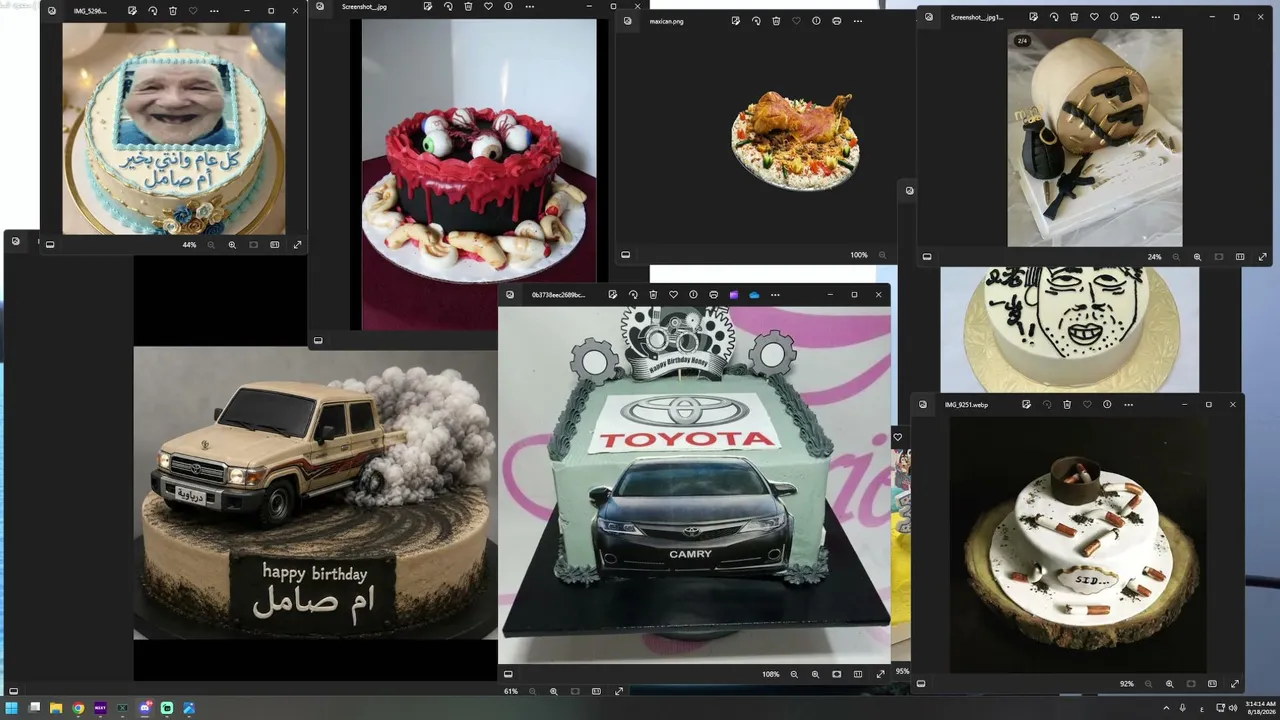
Task: Click the OneDrive icon in the Toyota cake window
Action: 754,295
